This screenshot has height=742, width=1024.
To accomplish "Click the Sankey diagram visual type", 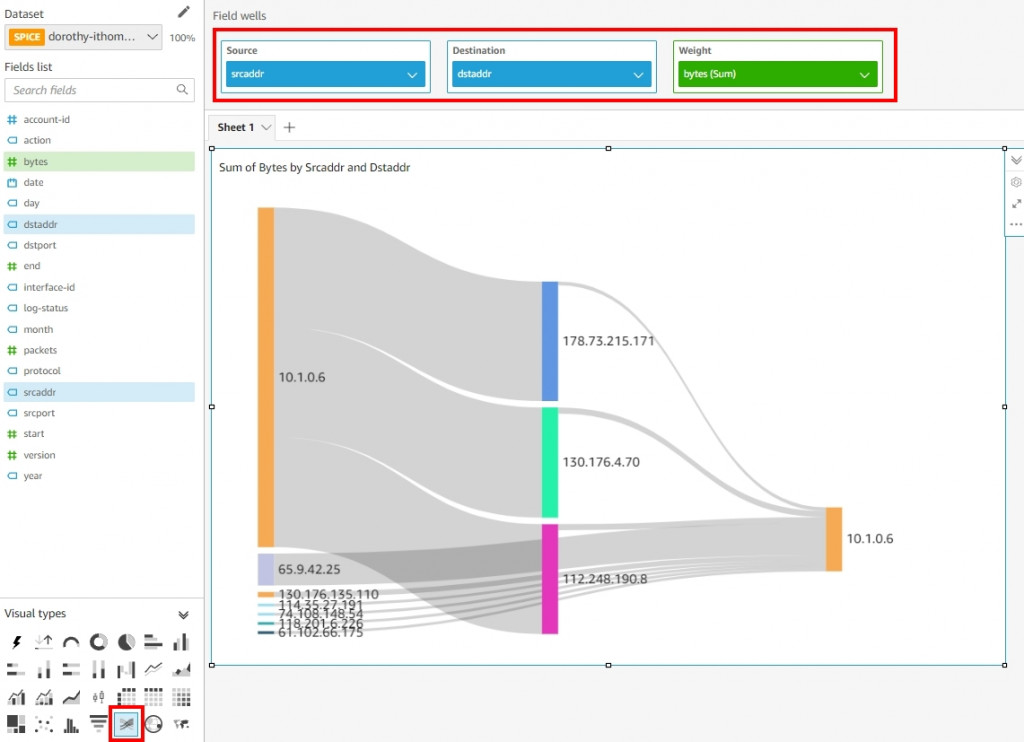I will [126, 724].
